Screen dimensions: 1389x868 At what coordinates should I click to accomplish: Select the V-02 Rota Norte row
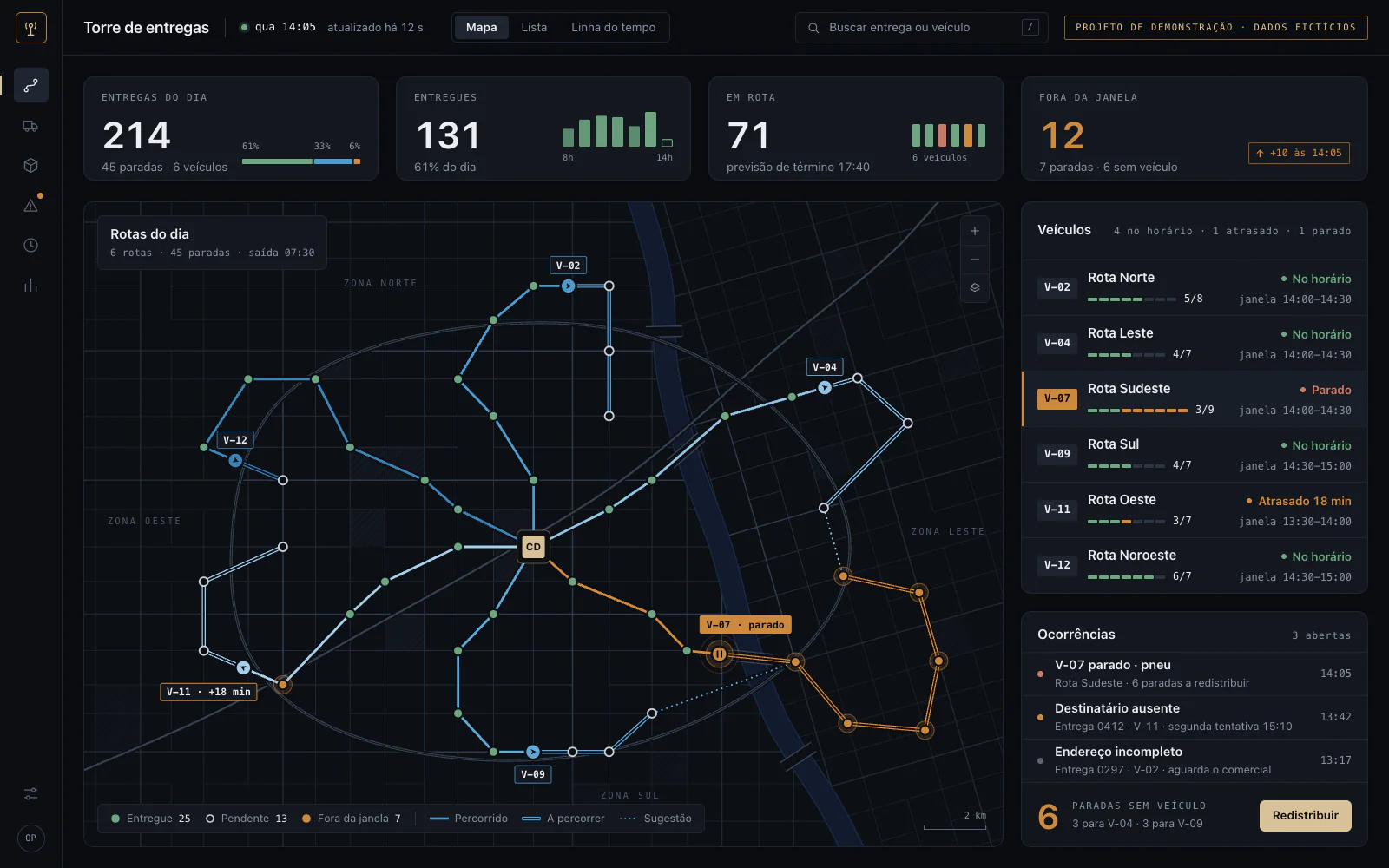[x=1195, y=288]
